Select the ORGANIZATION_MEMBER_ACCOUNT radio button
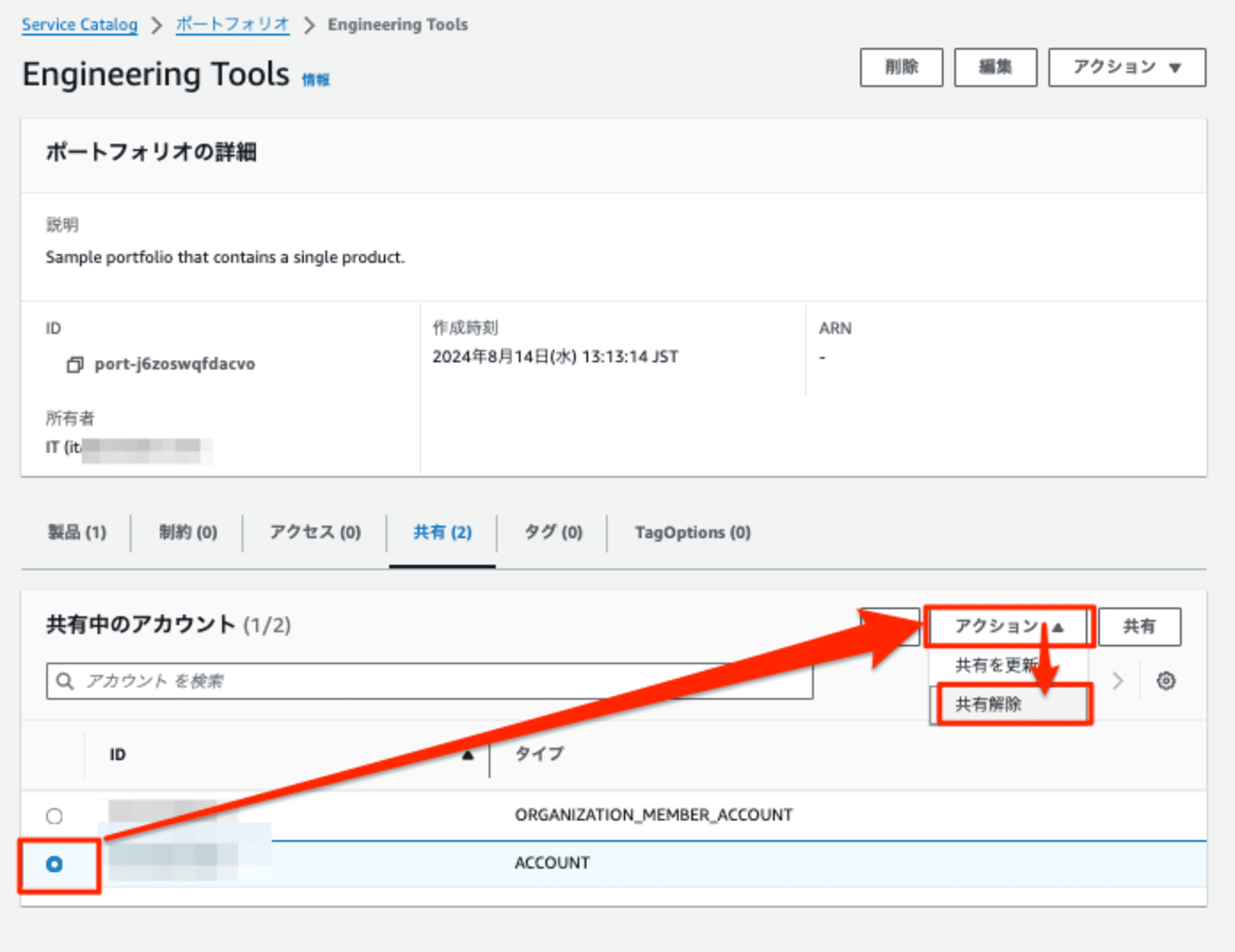This screenshot has width=1235, height=952. tap(54, 816)
